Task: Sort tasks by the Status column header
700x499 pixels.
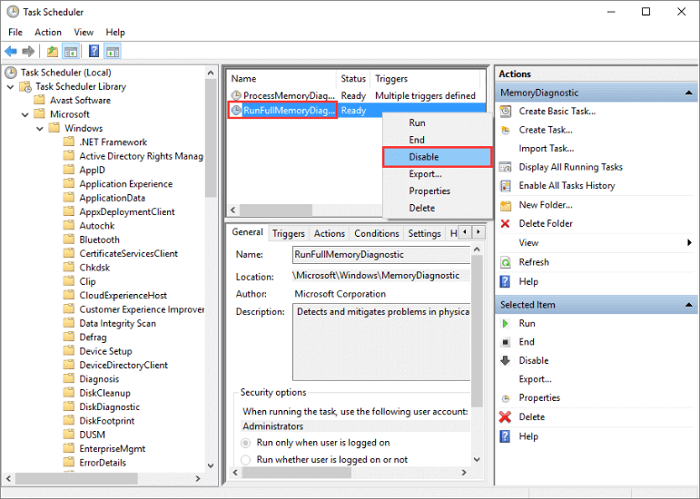Action: (x=353, y=79)
